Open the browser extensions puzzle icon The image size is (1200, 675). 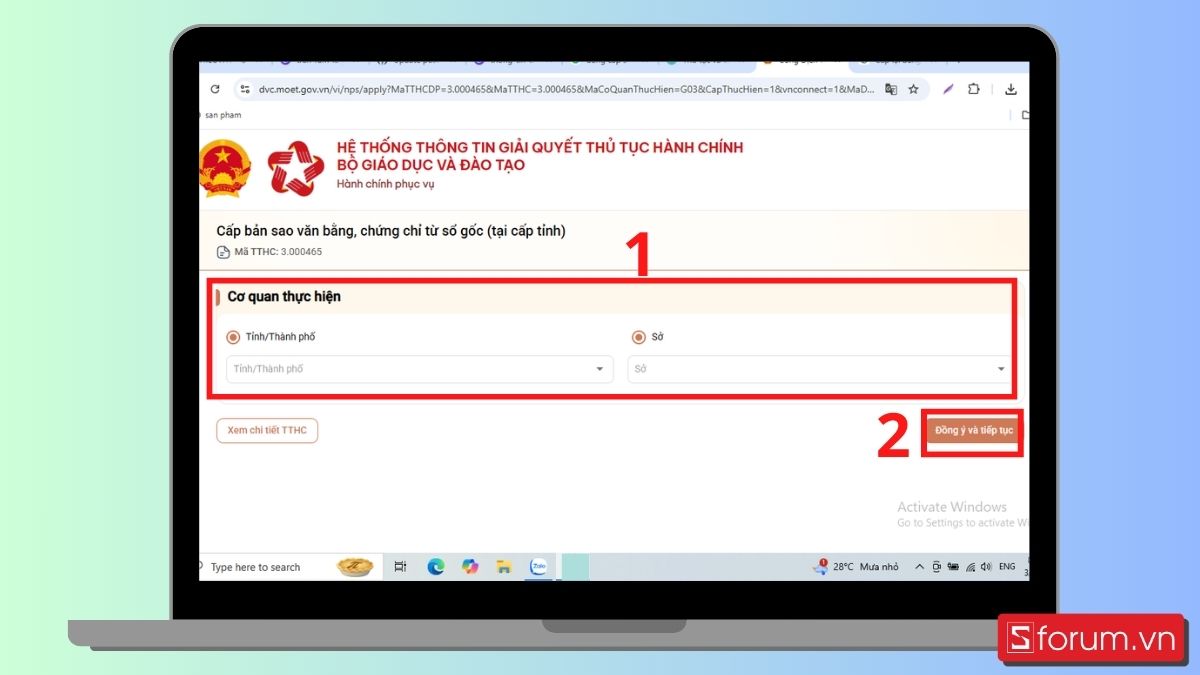point(973,89)
